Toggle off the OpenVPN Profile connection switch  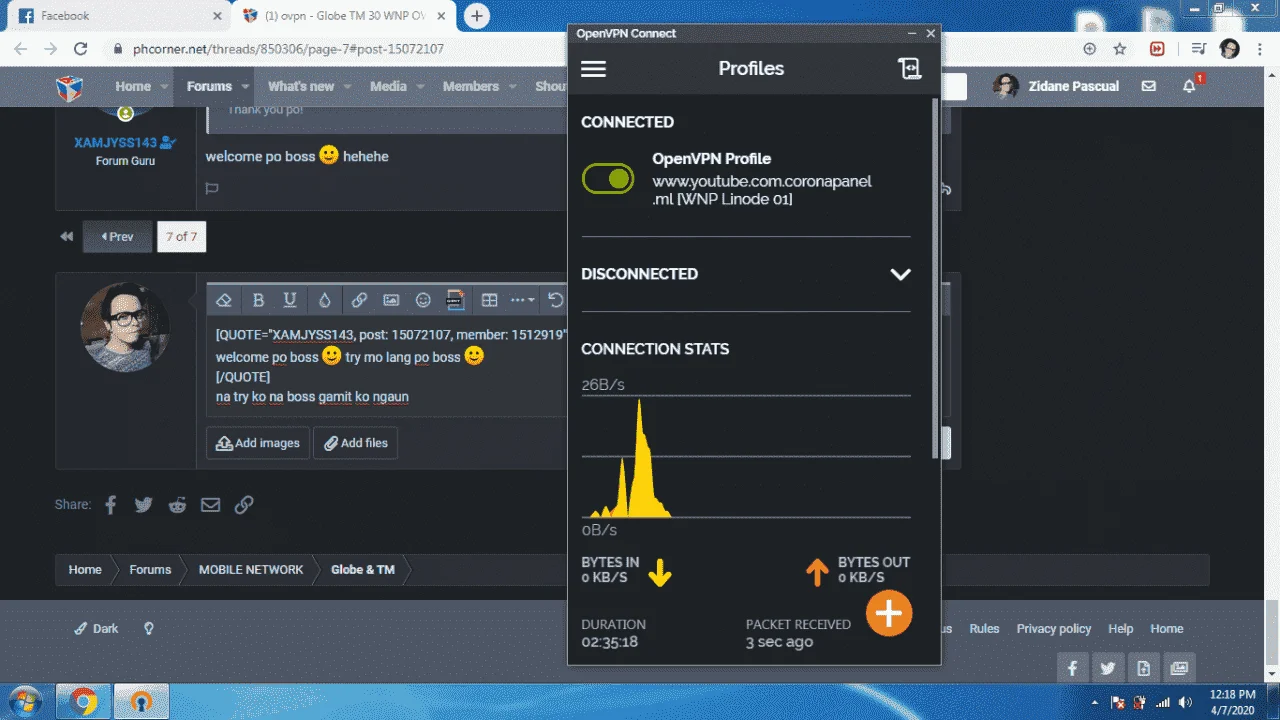608,179
